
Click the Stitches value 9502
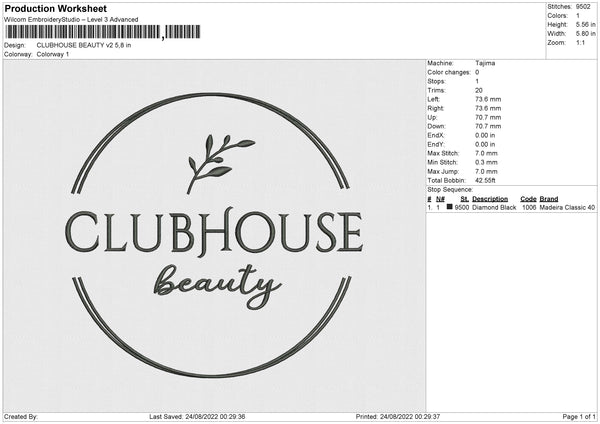click(583, 7)
